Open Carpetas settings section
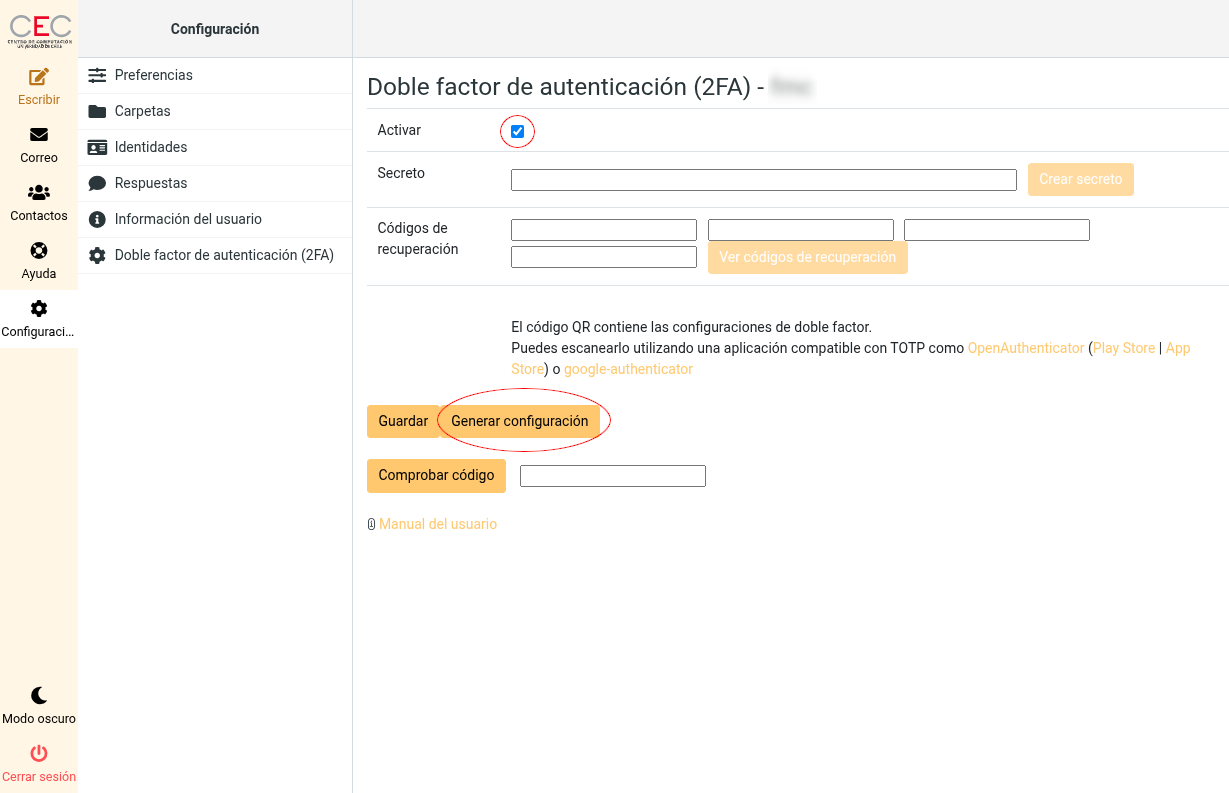Viewport: 1229px width, 793px height. (x=142, y=111)
